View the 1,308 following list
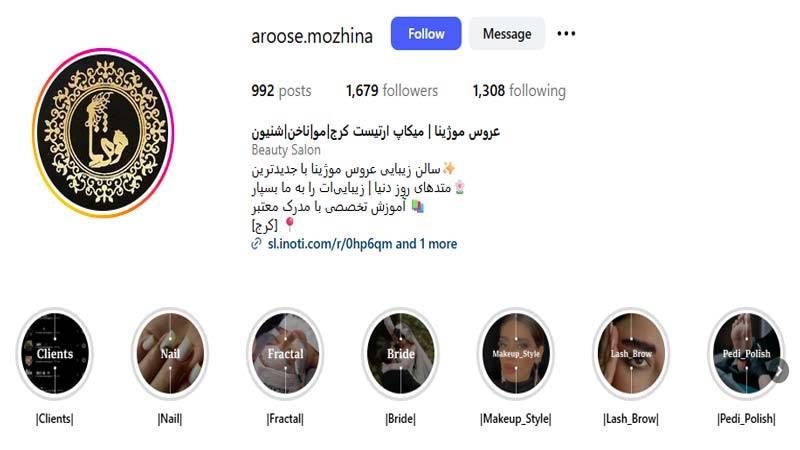The width and height of the screenshot is (800, 450). [519, 91]
